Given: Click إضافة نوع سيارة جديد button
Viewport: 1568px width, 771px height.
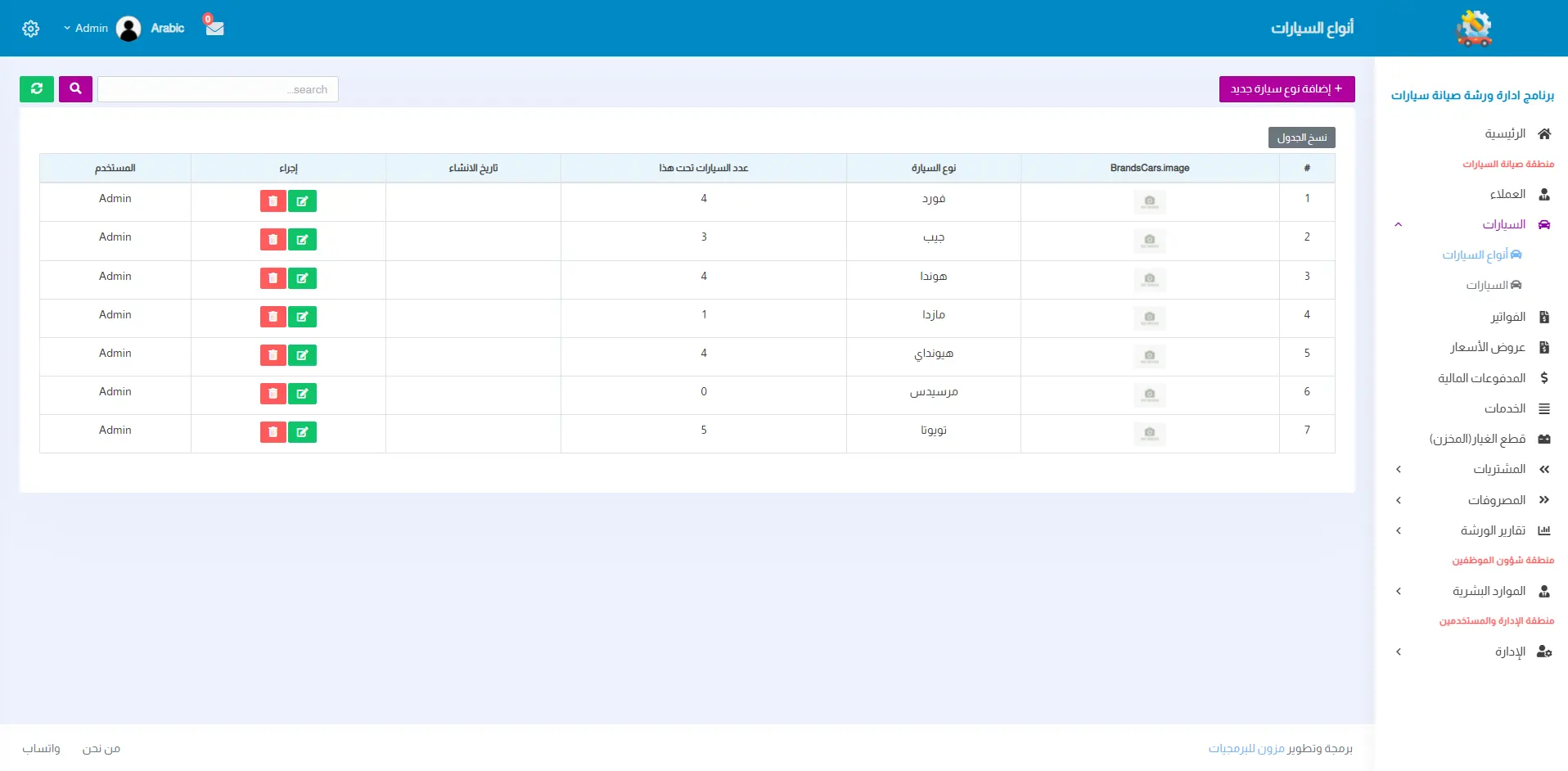Looking at the screenshot, I should (x=1286, y=89).
